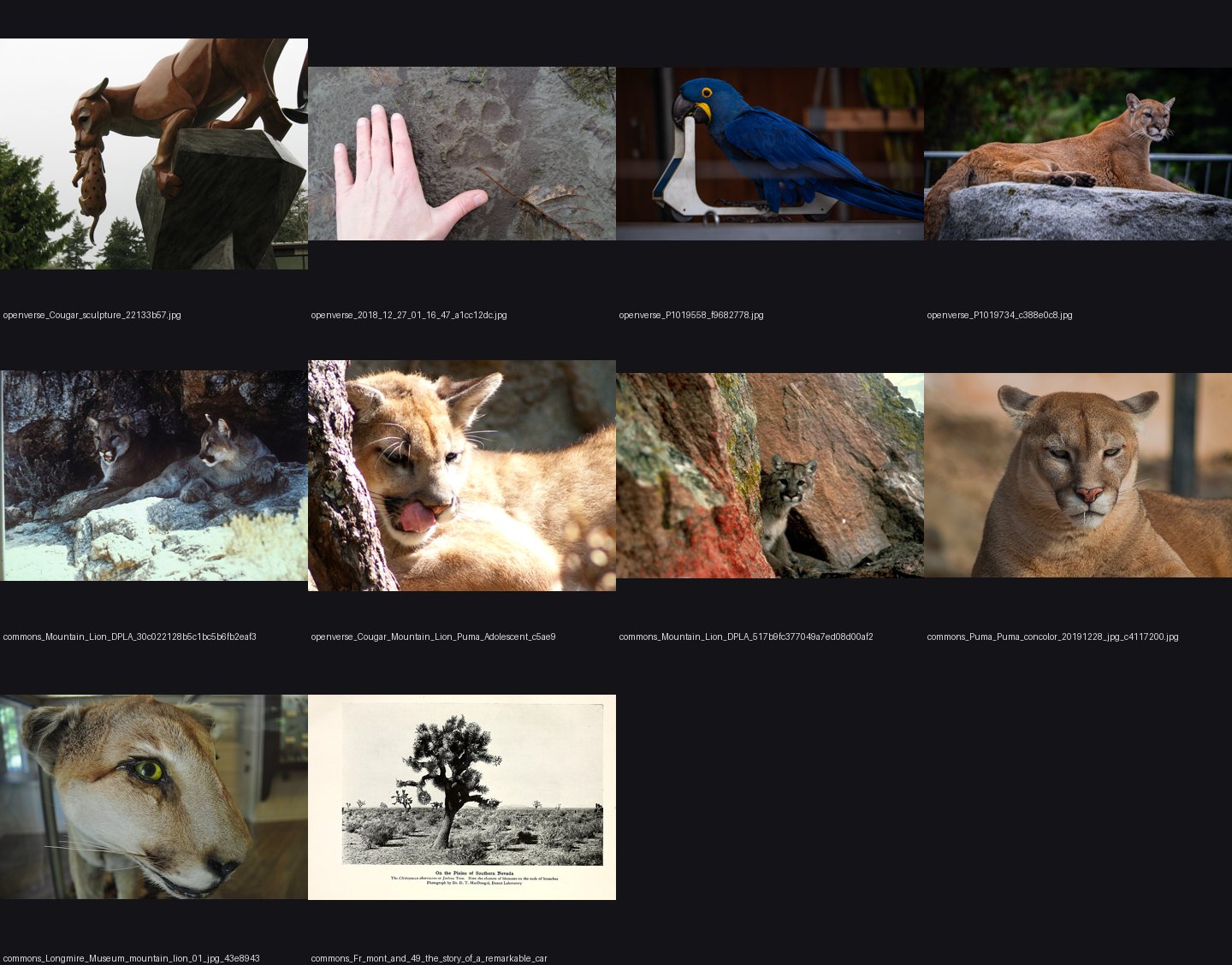1232x965 pixels.
Task: Select the puma lying on rock photo
Action: pyautogui.click(x=1078, y=154)
